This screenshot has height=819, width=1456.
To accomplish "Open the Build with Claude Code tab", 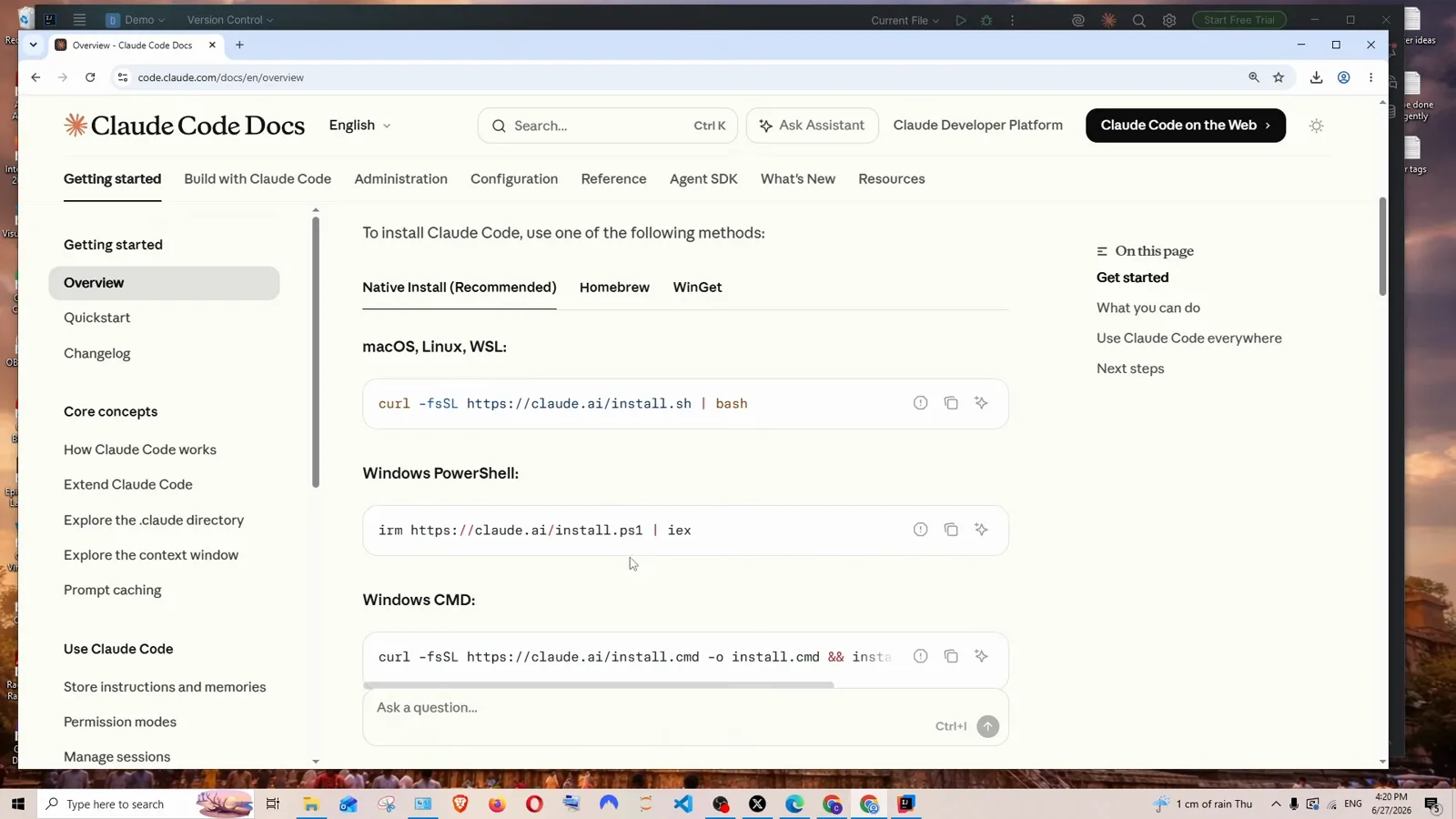I will [258, 178].
